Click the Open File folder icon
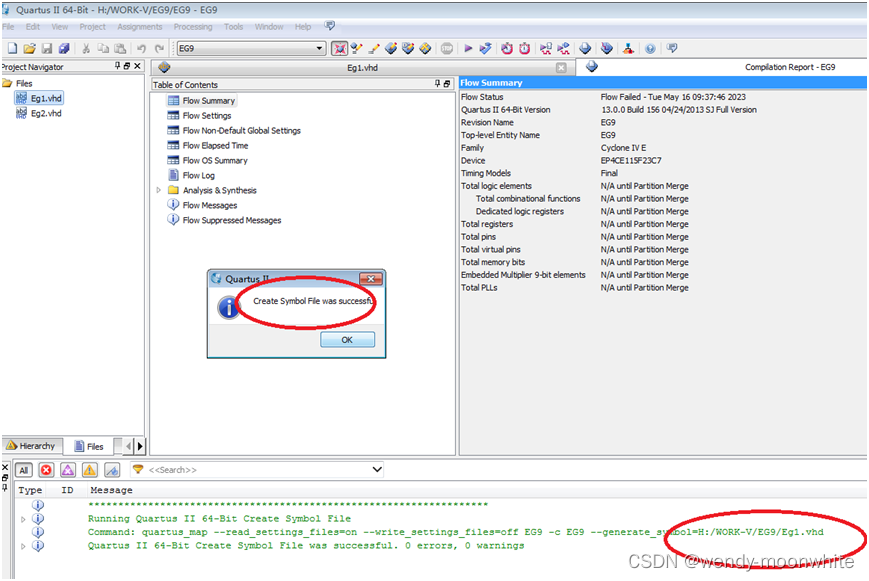The height and width of the screenshot is (581, 869). click(29, 49)
